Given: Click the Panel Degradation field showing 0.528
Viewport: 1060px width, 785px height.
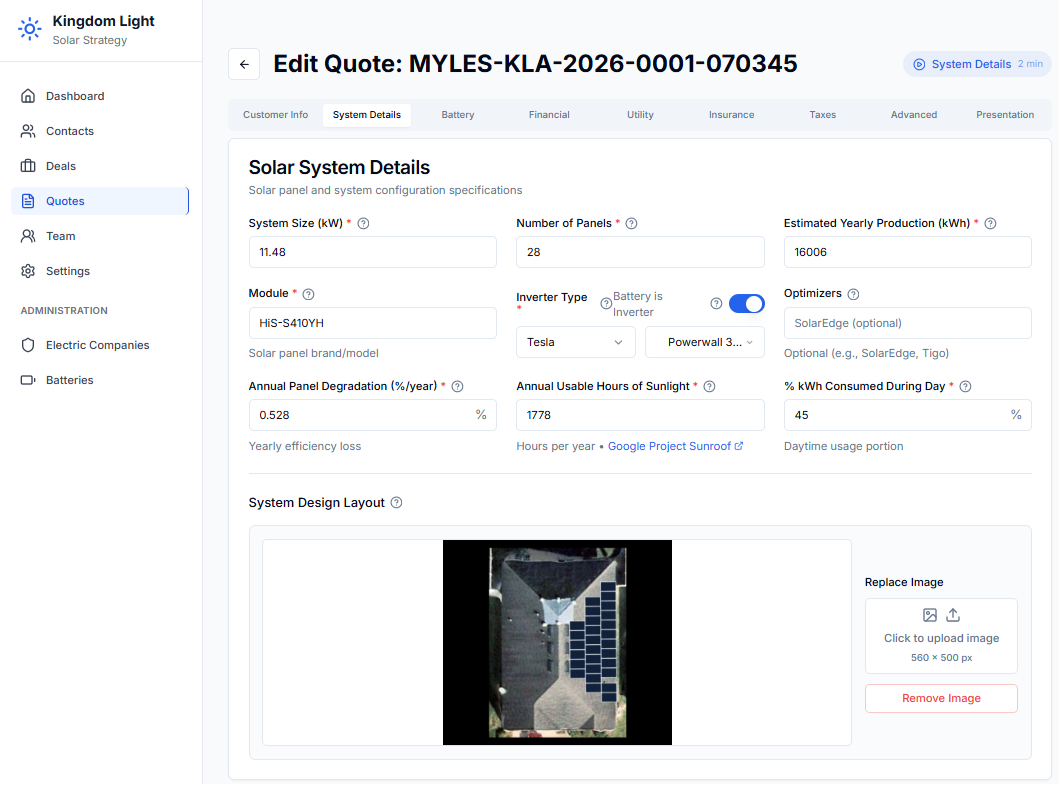Looking at the screenshot, I should coord(372,415).
